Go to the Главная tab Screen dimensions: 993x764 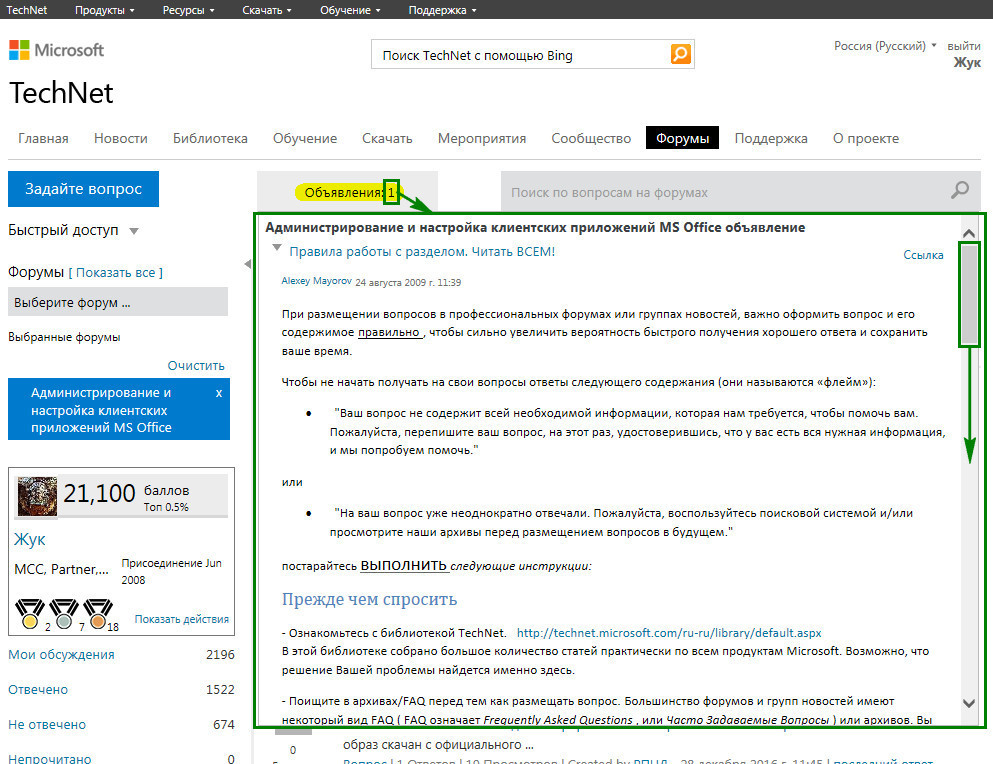(43, 138)
